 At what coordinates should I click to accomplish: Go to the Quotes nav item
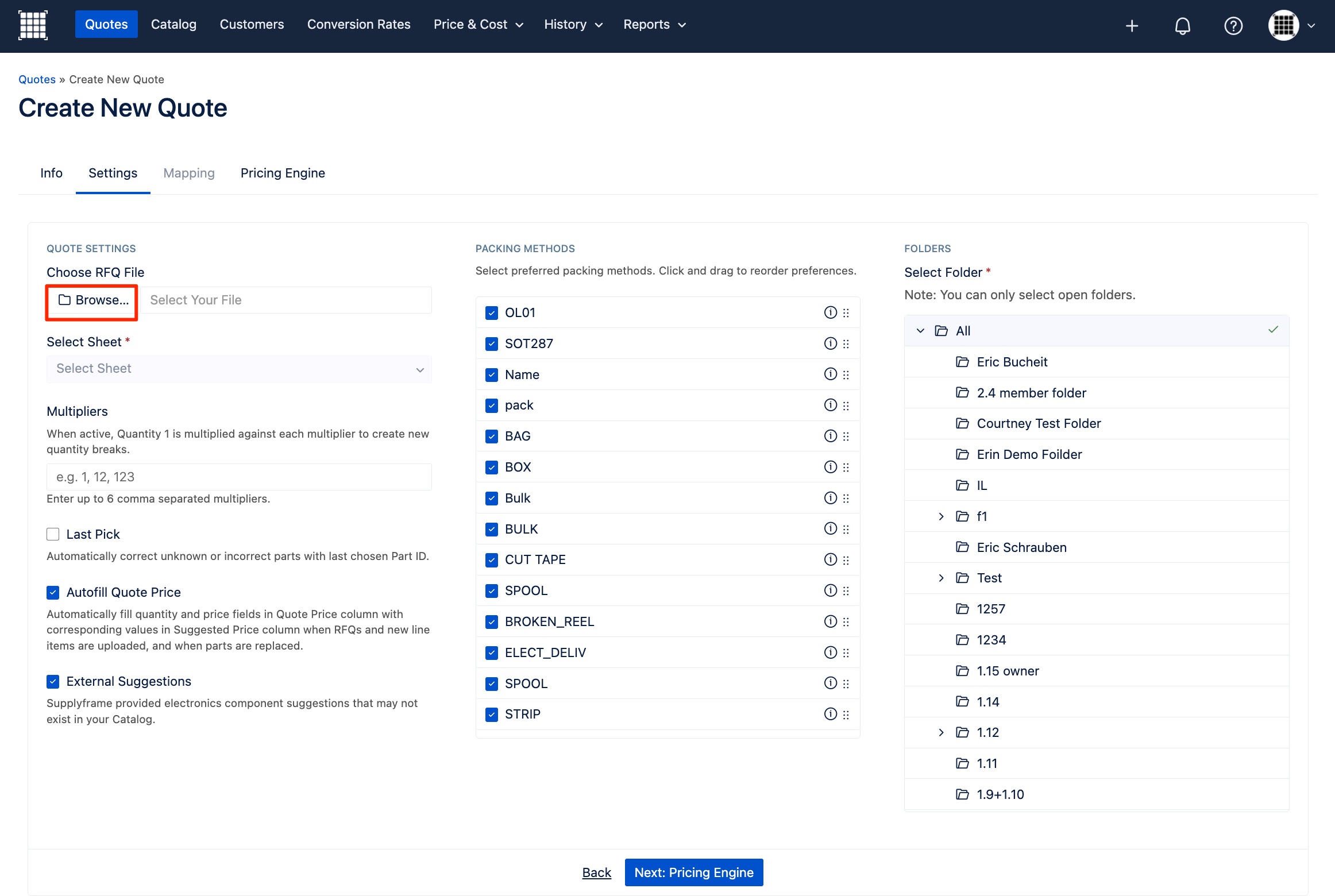[106, 24]
